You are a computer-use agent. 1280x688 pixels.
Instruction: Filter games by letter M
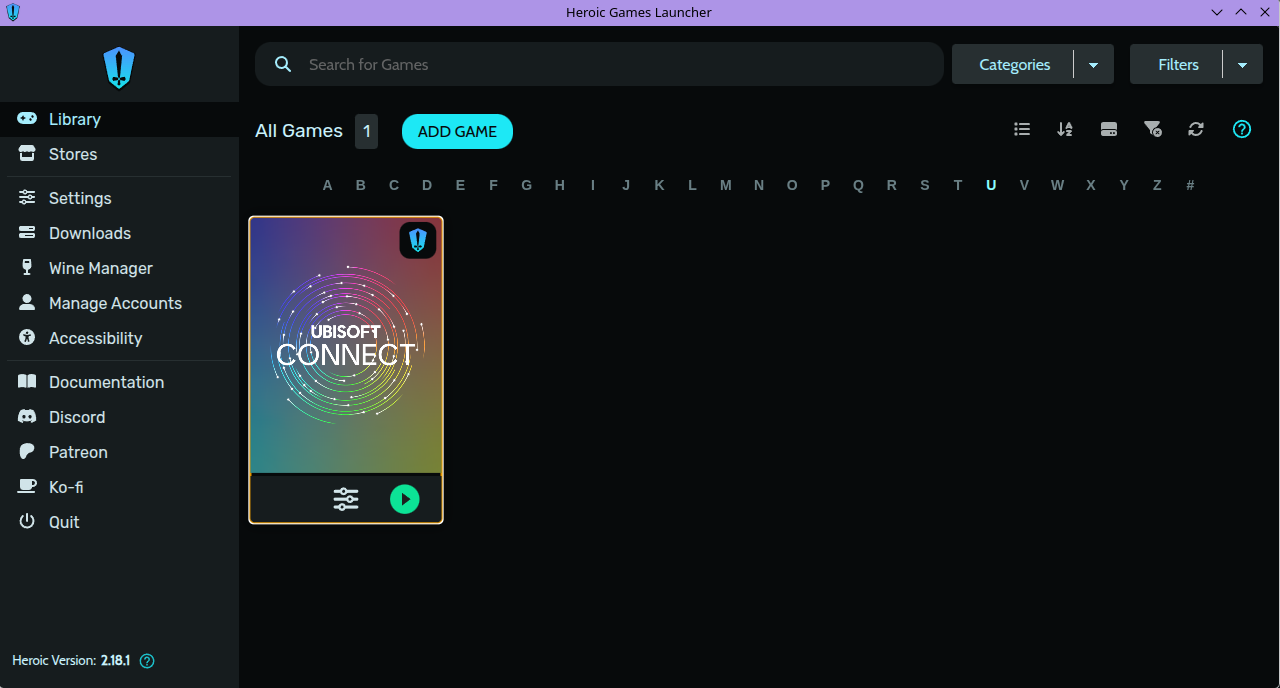click(726, 185)
